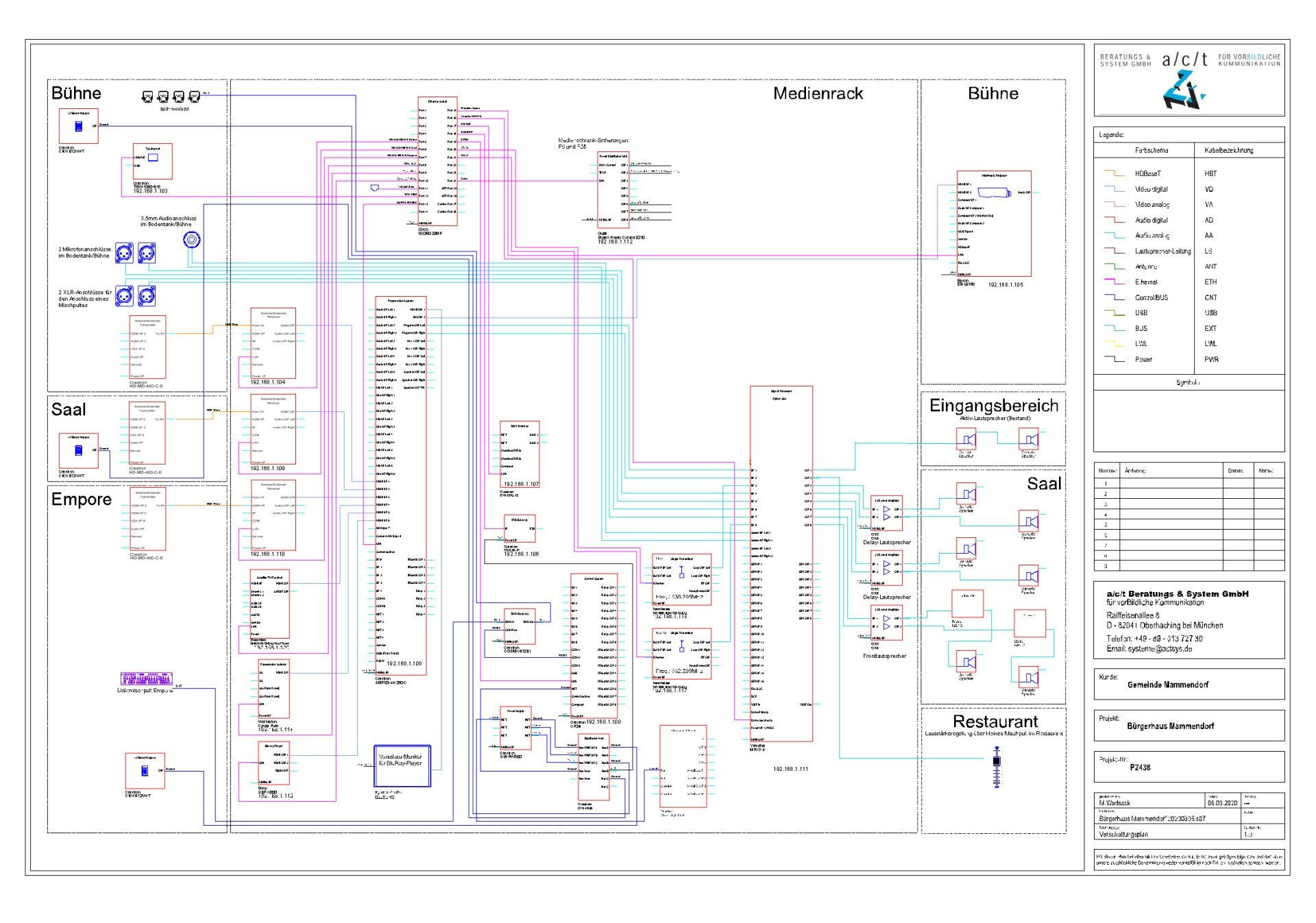The height and width of the screenshot is (923, 1316).
Task: Select the Vorschau-Monitor für BluRay-Player box
Action: tap(402, 765)
